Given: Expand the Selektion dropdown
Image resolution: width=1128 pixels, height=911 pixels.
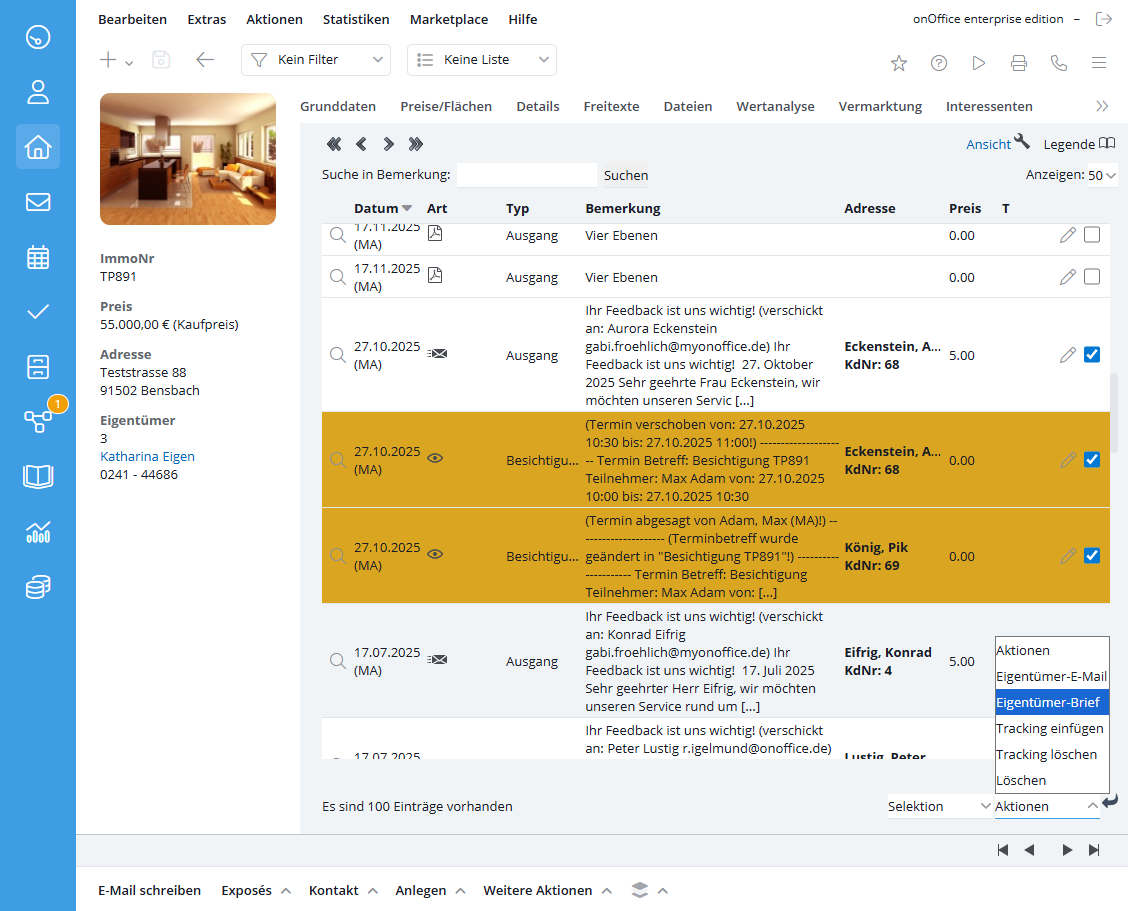Looking at the screenshot, I should tap(939, 807).
